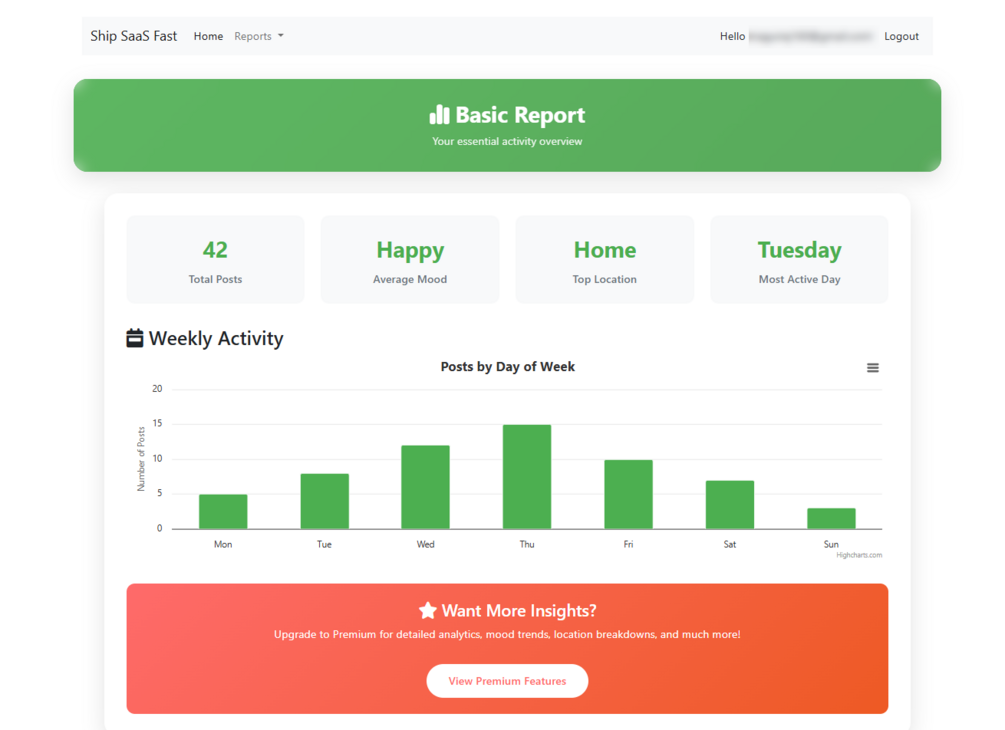Click the Most Active Day label
Image resolution: width=1005 pixels, height=730 pixels.
(799, 279)
